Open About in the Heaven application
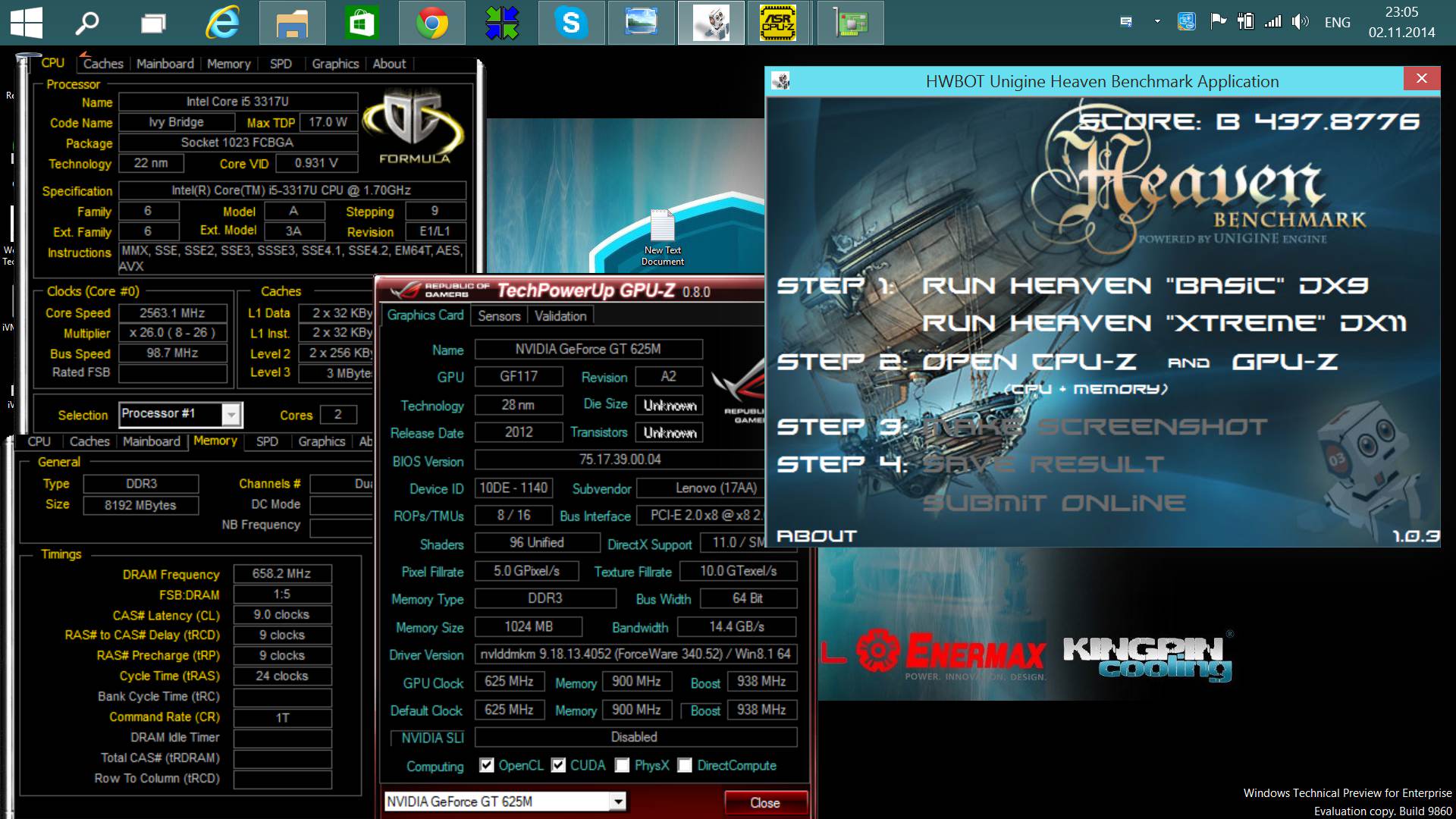This screenshot has height=819, width=1456. (x=817, y=536)
